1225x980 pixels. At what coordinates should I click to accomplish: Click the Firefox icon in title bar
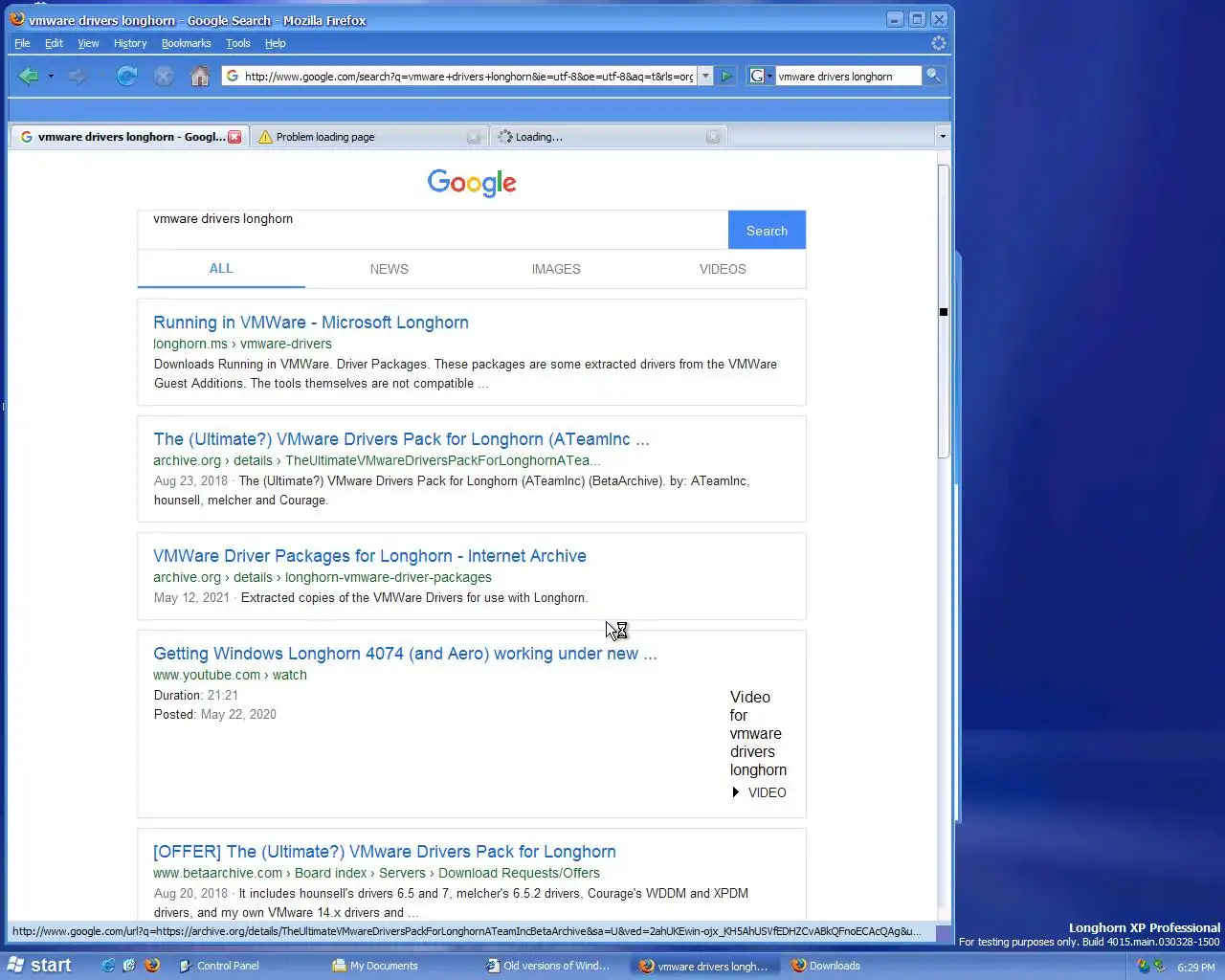tap(17, 19)
